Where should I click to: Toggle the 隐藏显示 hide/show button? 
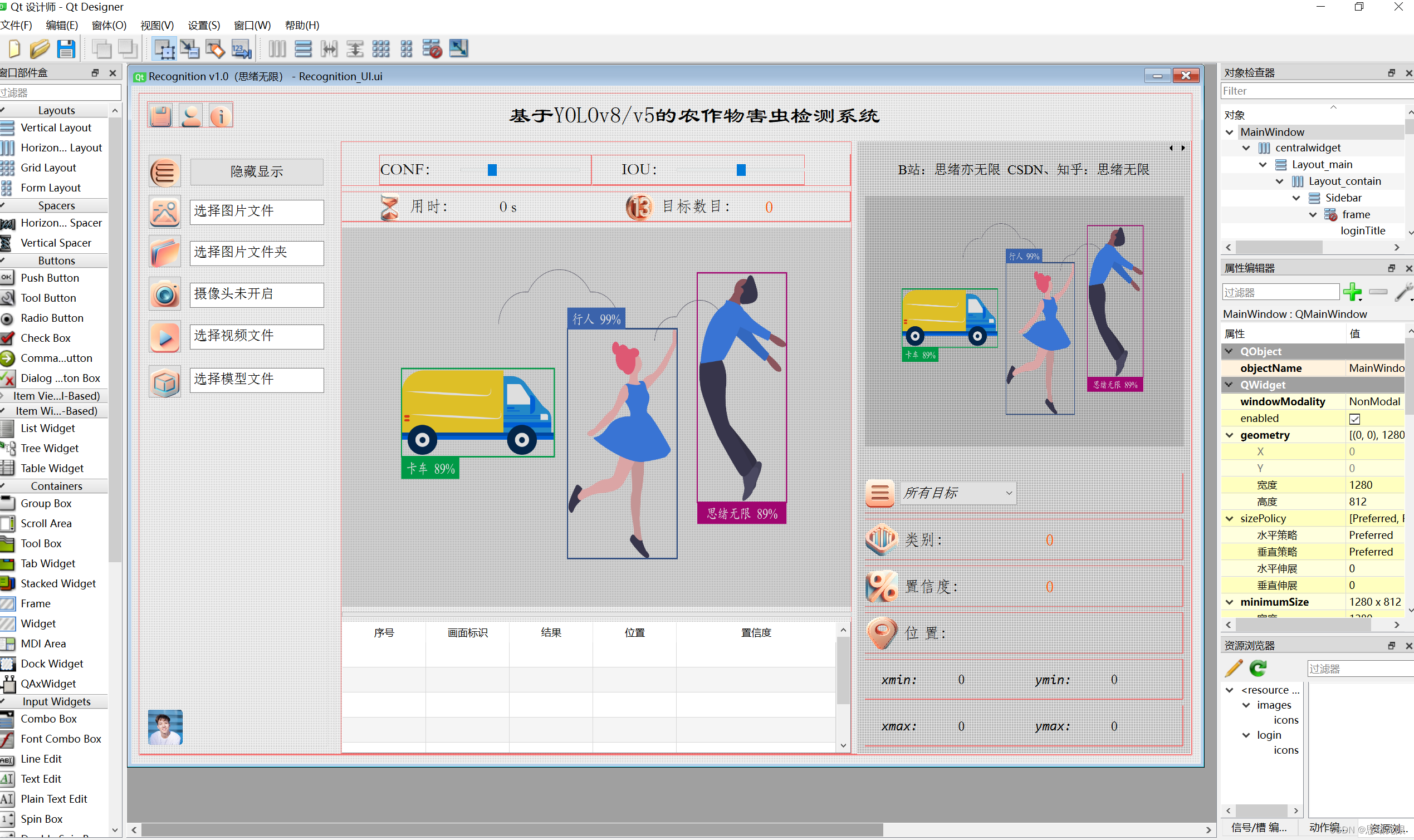[x=255, y=170]
